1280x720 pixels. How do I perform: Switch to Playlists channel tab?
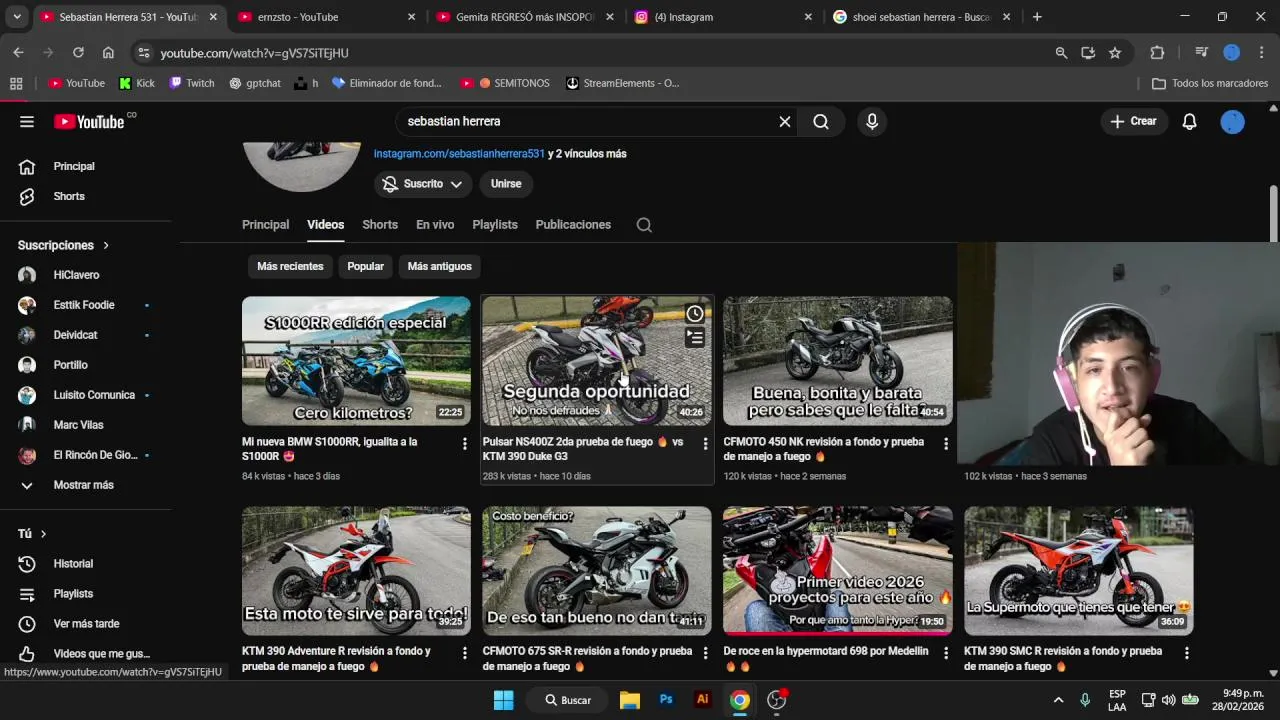click(x=495, y=225)
